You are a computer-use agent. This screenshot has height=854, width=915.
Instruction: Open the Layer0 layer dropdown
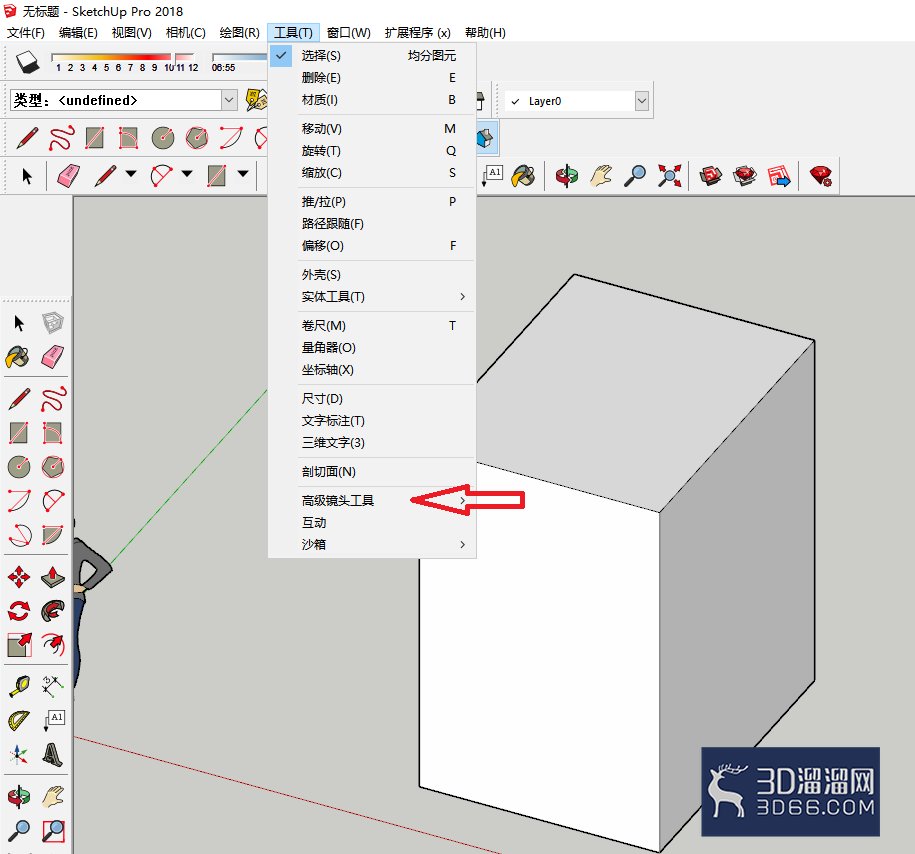coord(641,101)
